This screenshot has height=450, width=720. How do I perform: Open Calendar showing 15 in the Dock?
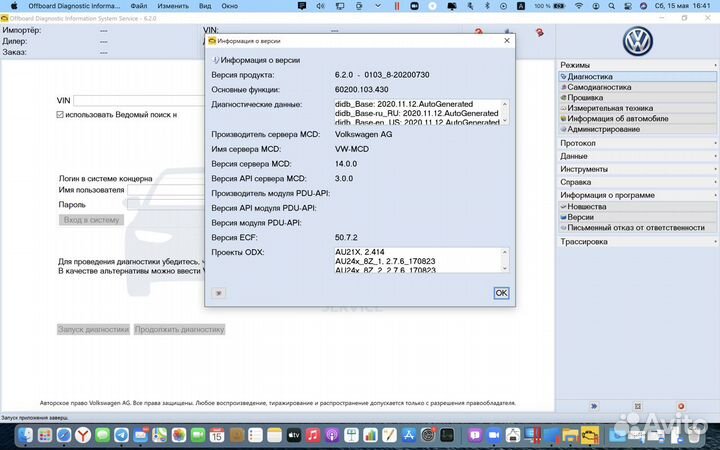pos(217,434)
